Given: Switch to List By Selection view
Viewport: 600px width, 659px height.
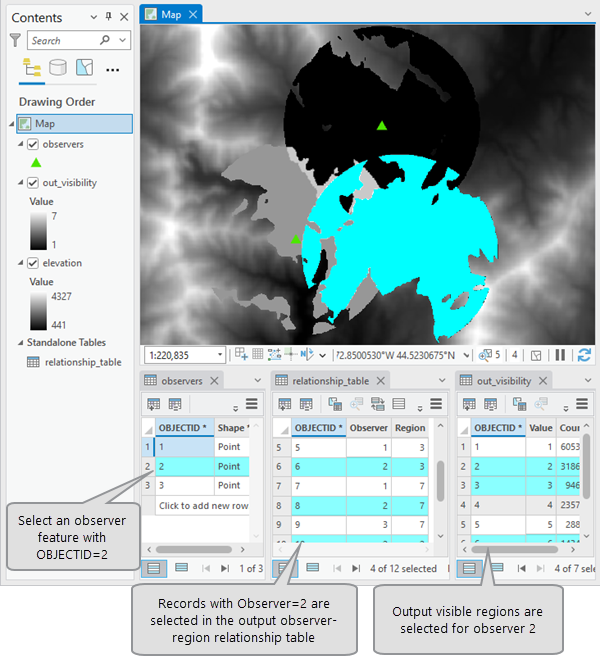Looking at the screenshot, I should click(x=85, y=68).
